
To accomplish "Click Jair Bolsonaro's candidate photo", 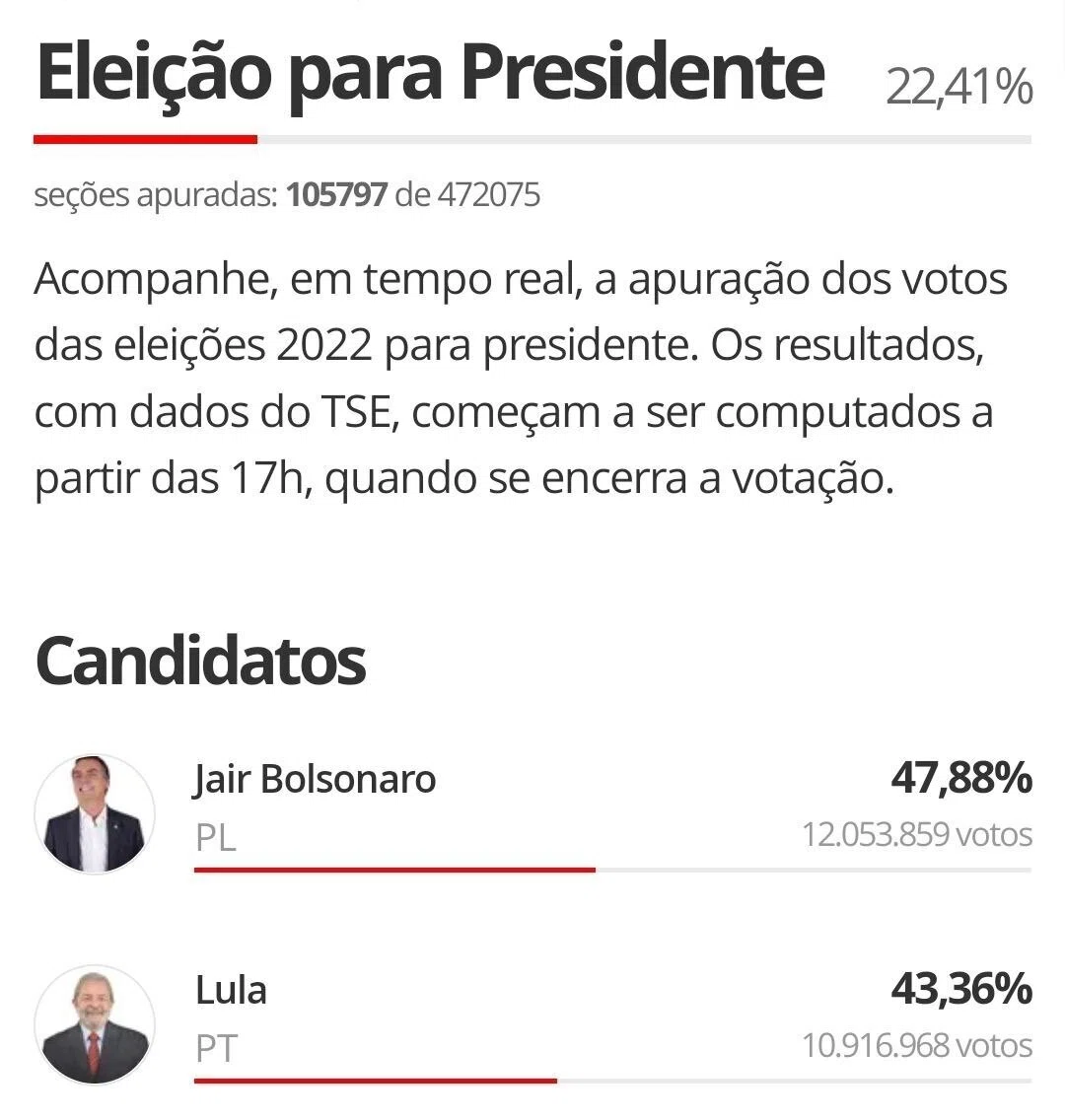I will pyautogui.click(x=95, y=813).
